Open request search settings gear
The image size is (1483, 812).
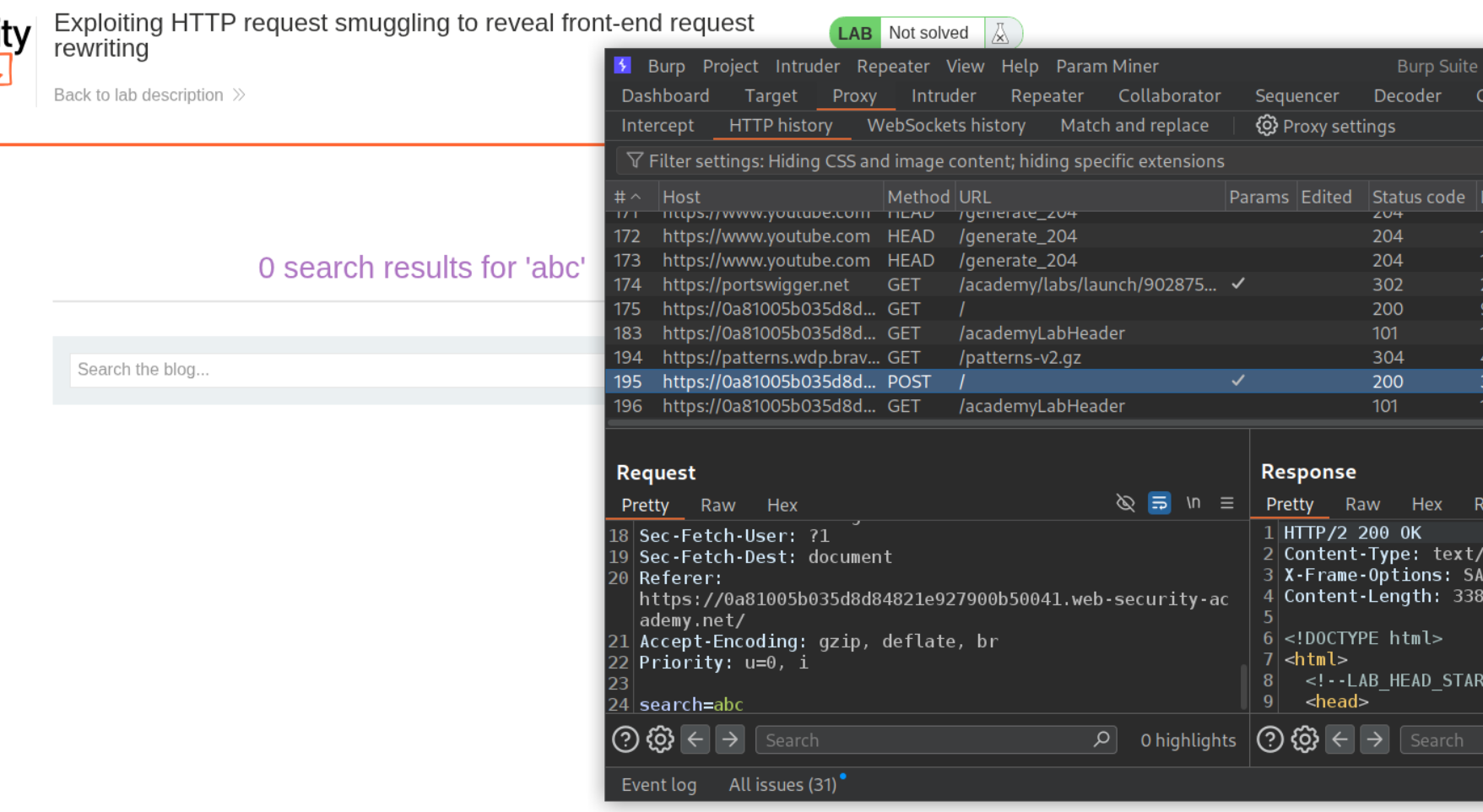660,740
